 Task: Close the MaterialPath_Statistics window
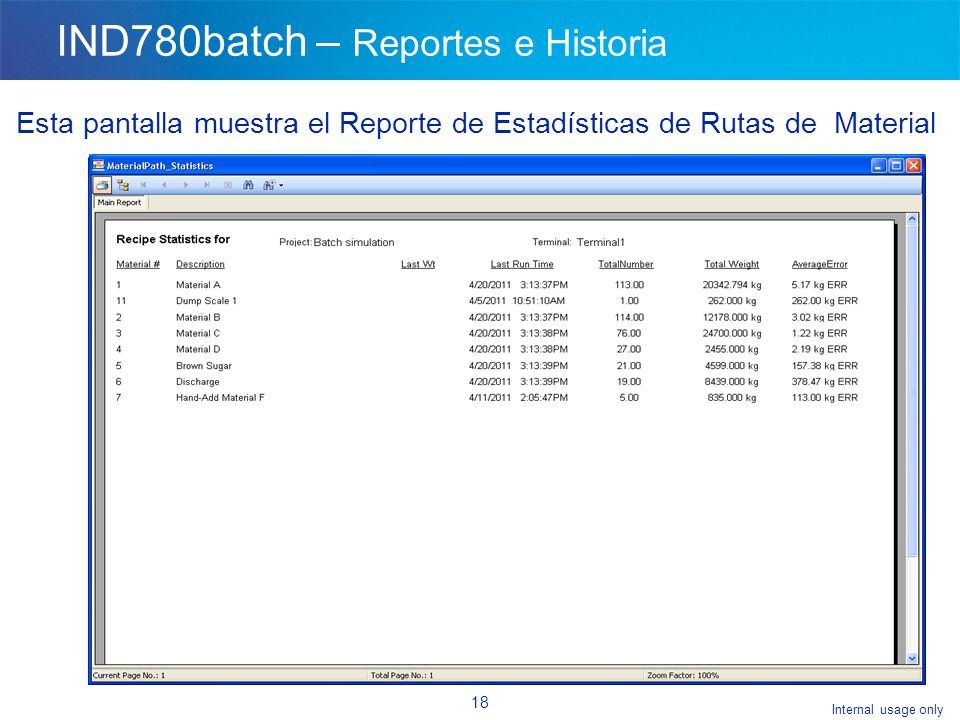tap(913, 165)
